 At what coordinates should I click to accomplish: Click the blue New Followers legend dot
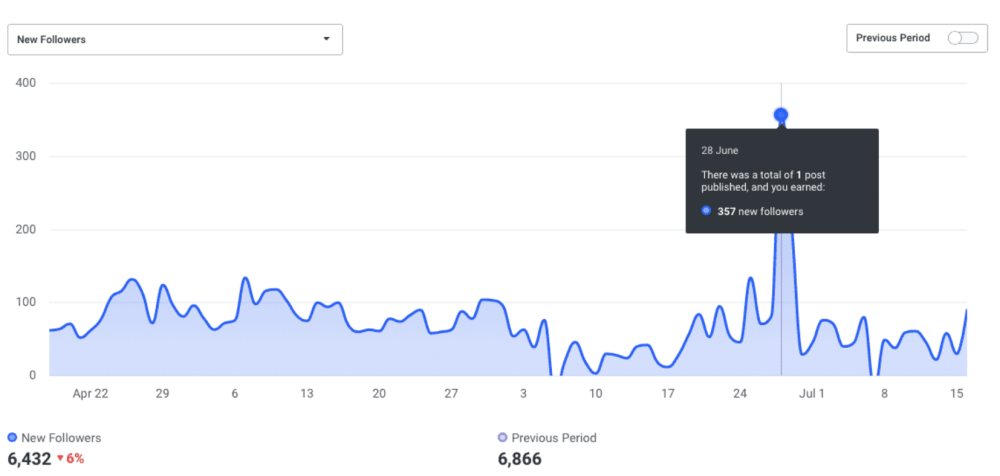(x=11, y=438)
